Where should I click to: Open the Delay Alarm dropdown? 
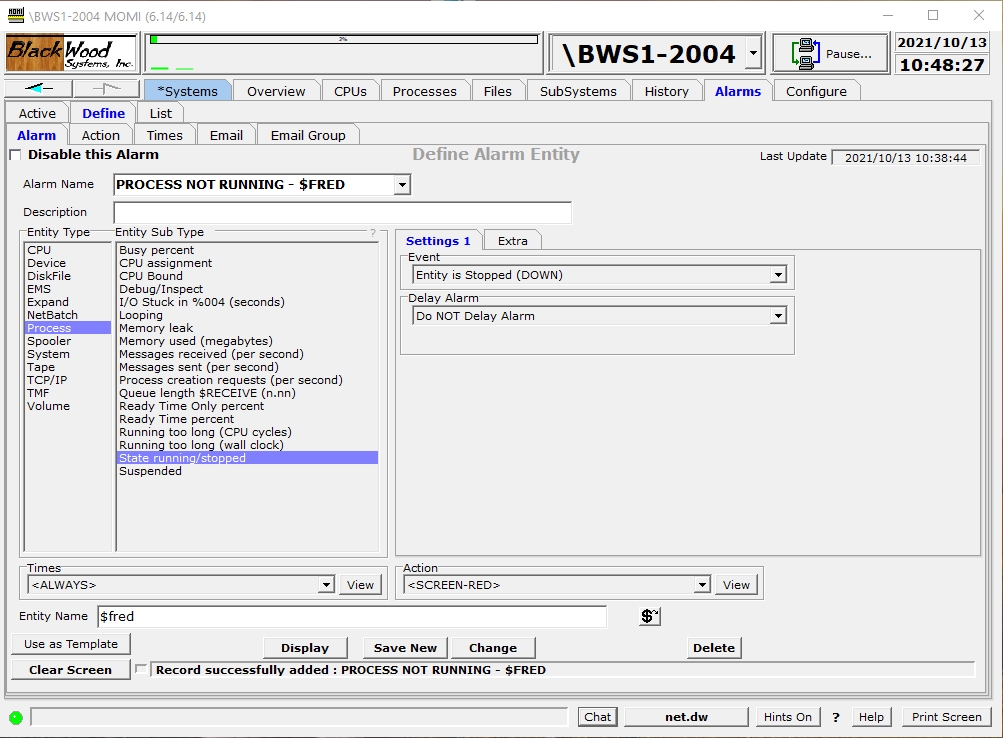[x=777, y=316]
